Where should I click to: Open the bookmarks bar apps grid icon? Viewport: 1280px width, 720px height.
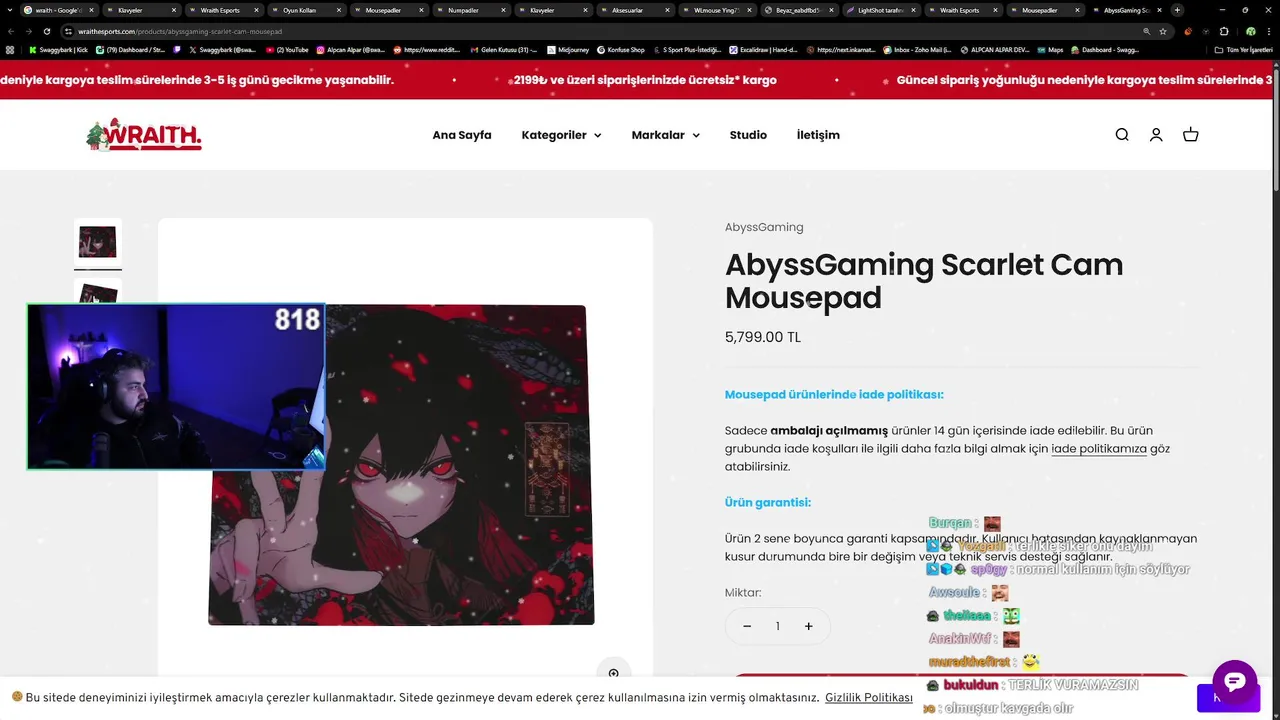[10, 49]
